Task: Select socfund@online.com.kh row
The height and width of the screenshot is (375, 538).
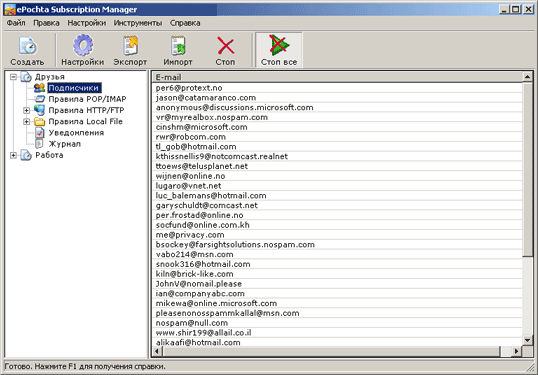Action: tap(338, 225)
